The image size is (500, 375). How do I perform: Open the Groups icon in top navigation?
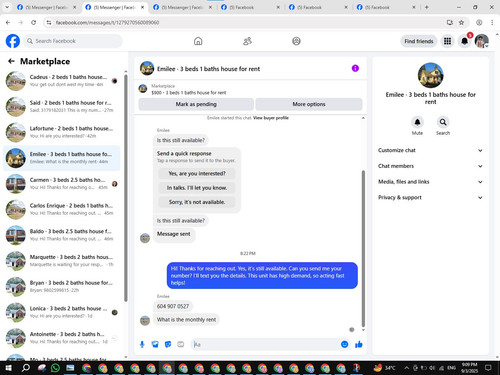pos(296,41)
